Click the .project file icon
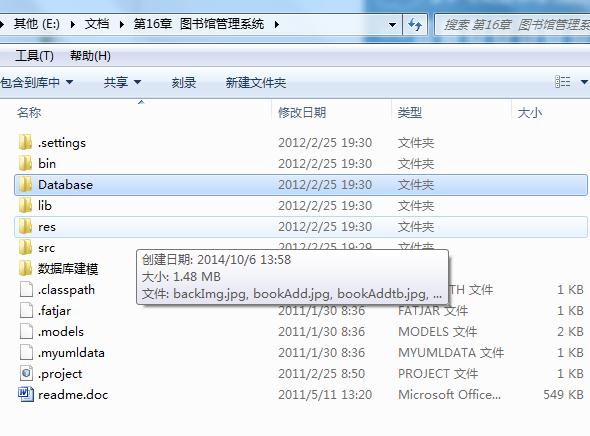Screen dimensions: 590x436 [x=26, y=374]
